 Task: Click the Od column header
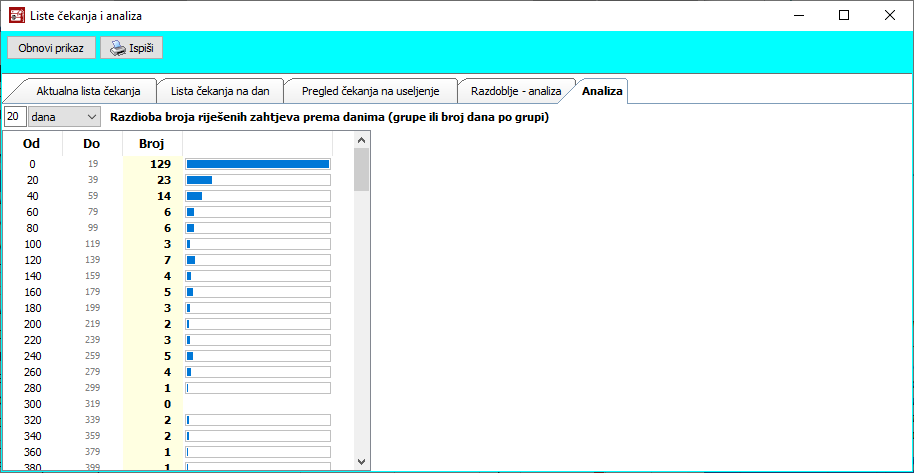(31, 144)
